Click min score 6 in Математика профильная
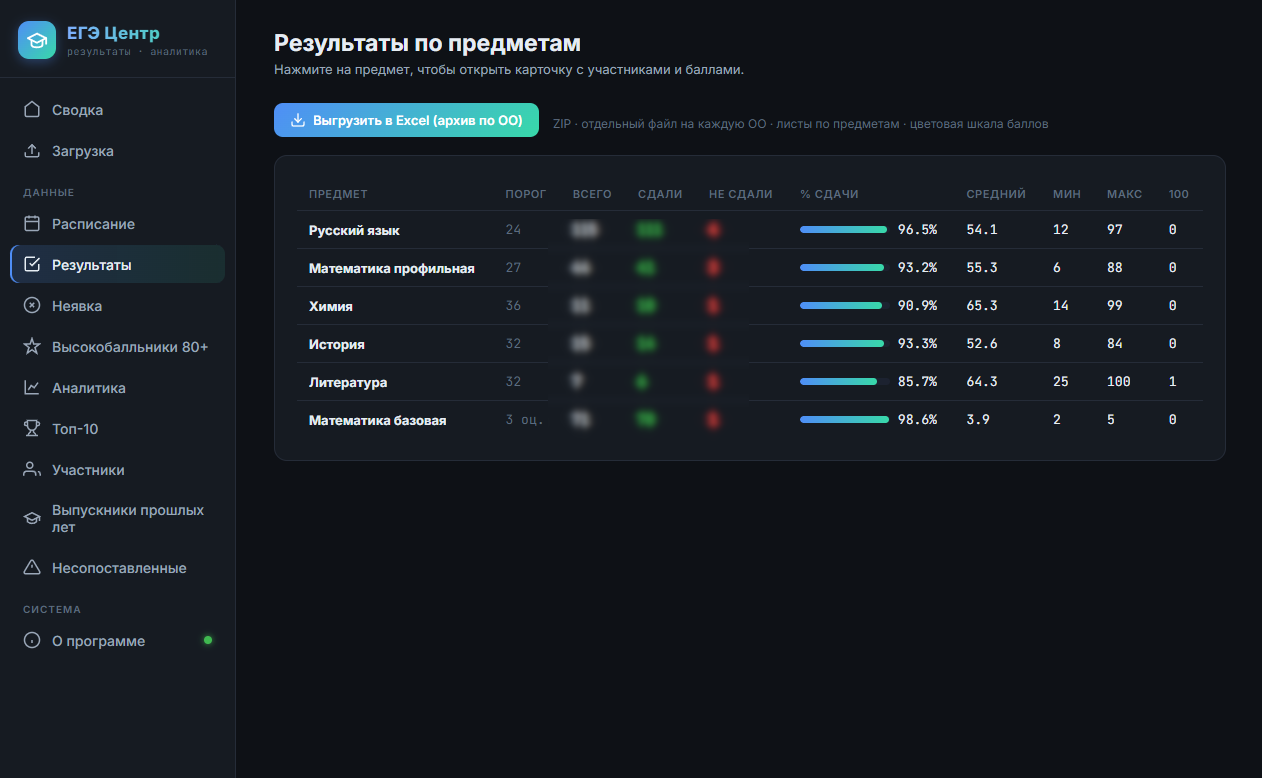Image resolution: width=1262 pixels, height=778 pixels. point(1057,268)
